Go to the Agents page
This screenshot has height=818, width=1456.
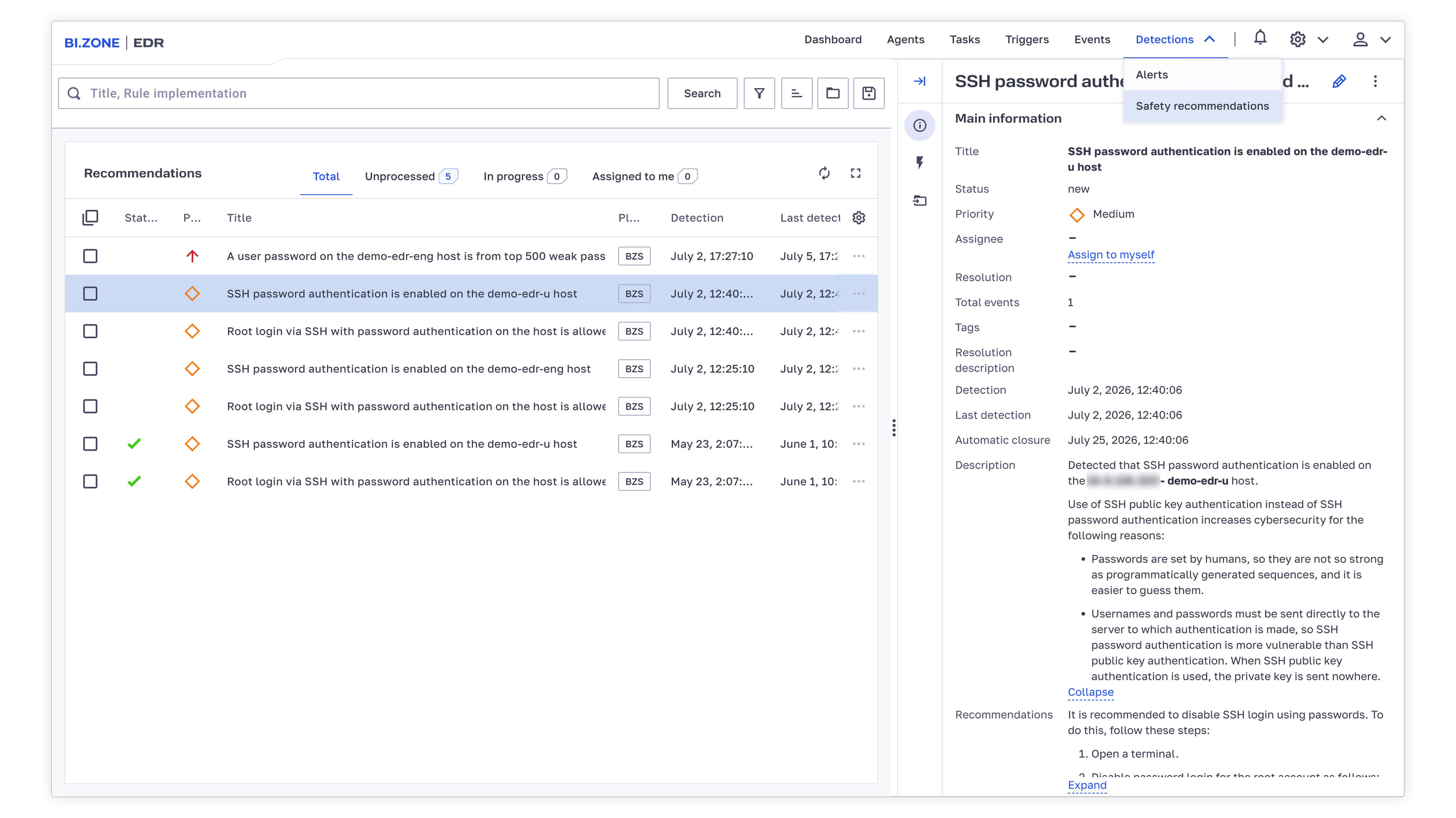point(905,39)
